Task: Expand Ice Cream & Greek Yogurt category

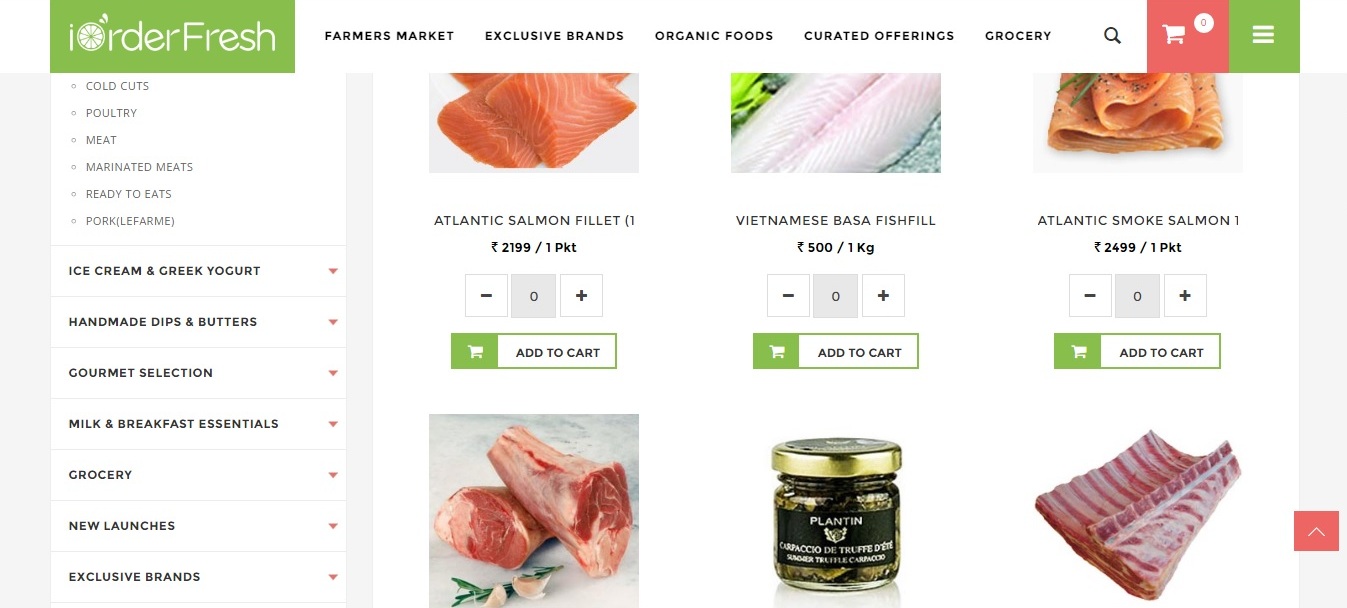Action: (x=198, y=271)
